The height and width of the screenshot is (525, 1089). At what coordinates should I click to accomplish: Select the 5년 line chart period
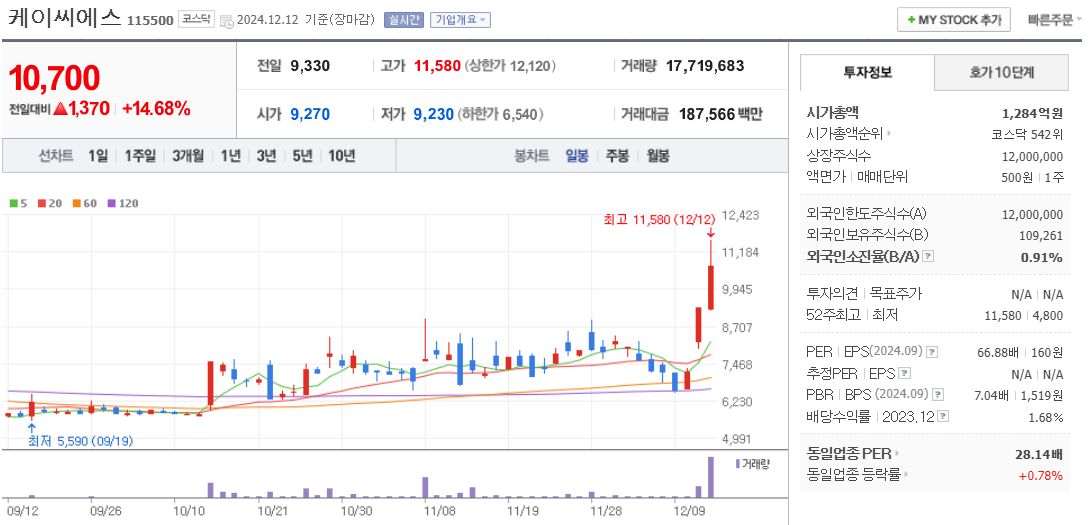point(302,156)
